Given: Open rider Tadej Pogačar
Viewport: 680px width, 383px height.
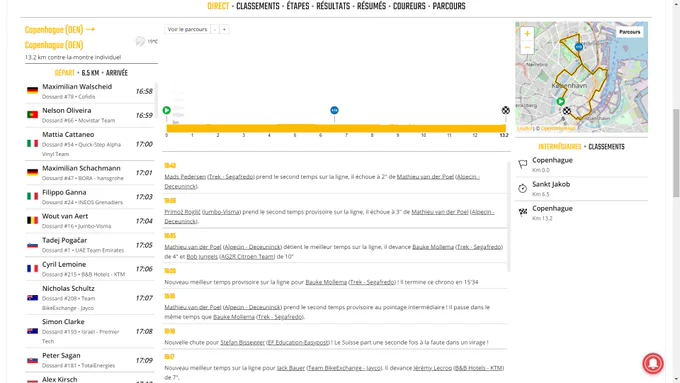Looking at the screenshot, I should point(64,240).
